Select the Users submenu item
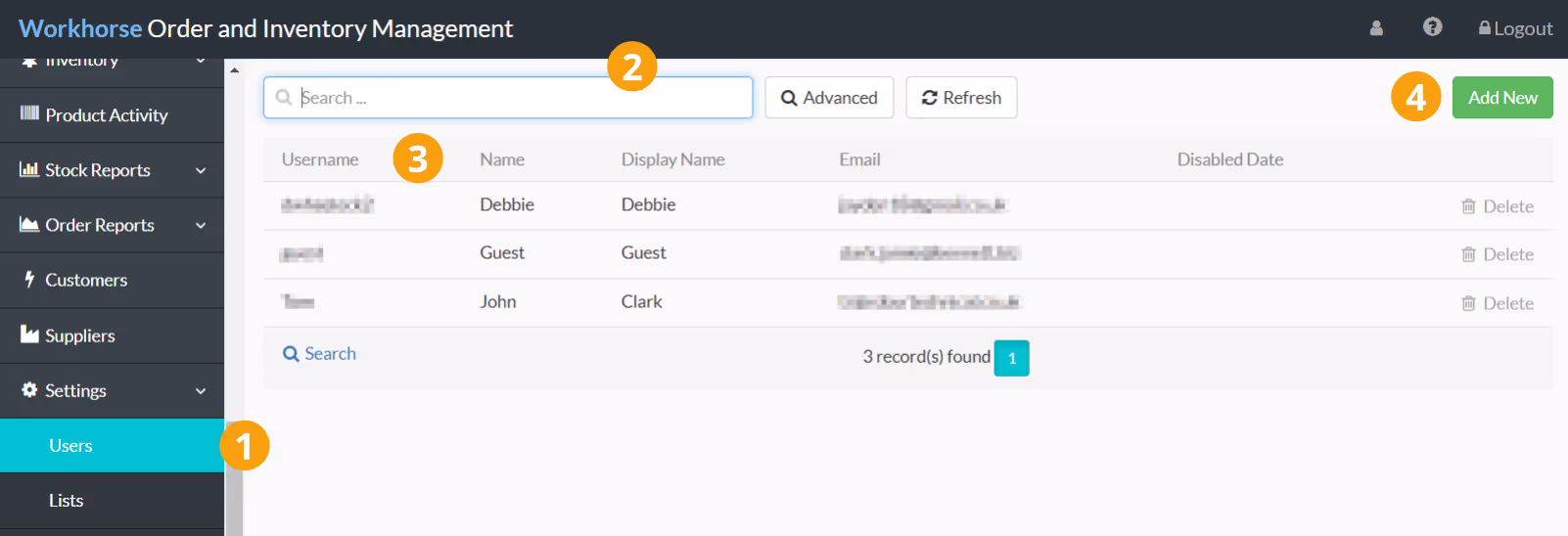Screen dimensions: 1568x536 112,446
